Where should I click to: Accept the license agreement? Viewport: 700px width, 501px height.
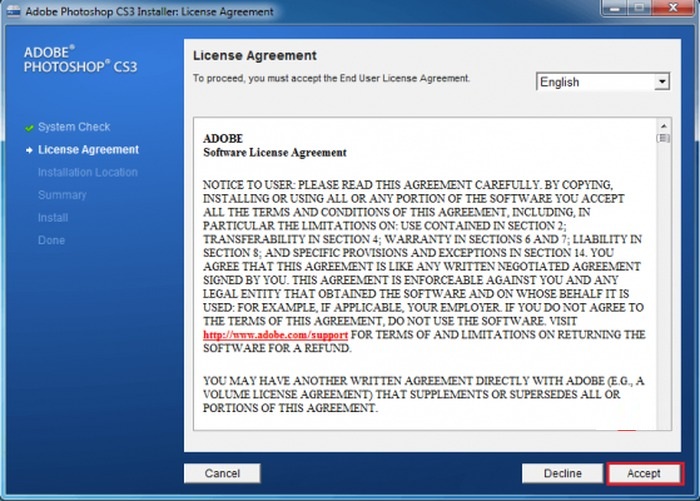pyautogui.click(x=644, y=473)
